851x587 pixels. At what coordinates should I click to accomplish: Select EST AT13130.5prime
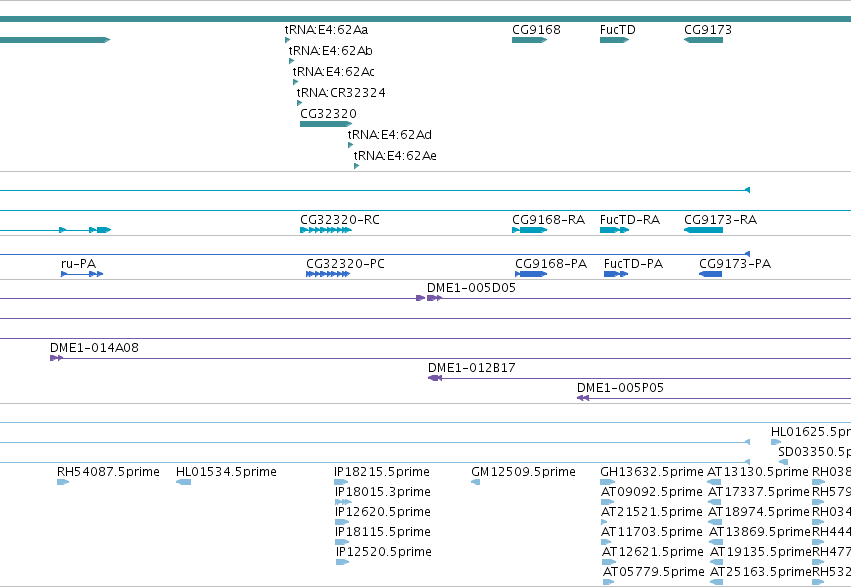click(x=714, y=482)
